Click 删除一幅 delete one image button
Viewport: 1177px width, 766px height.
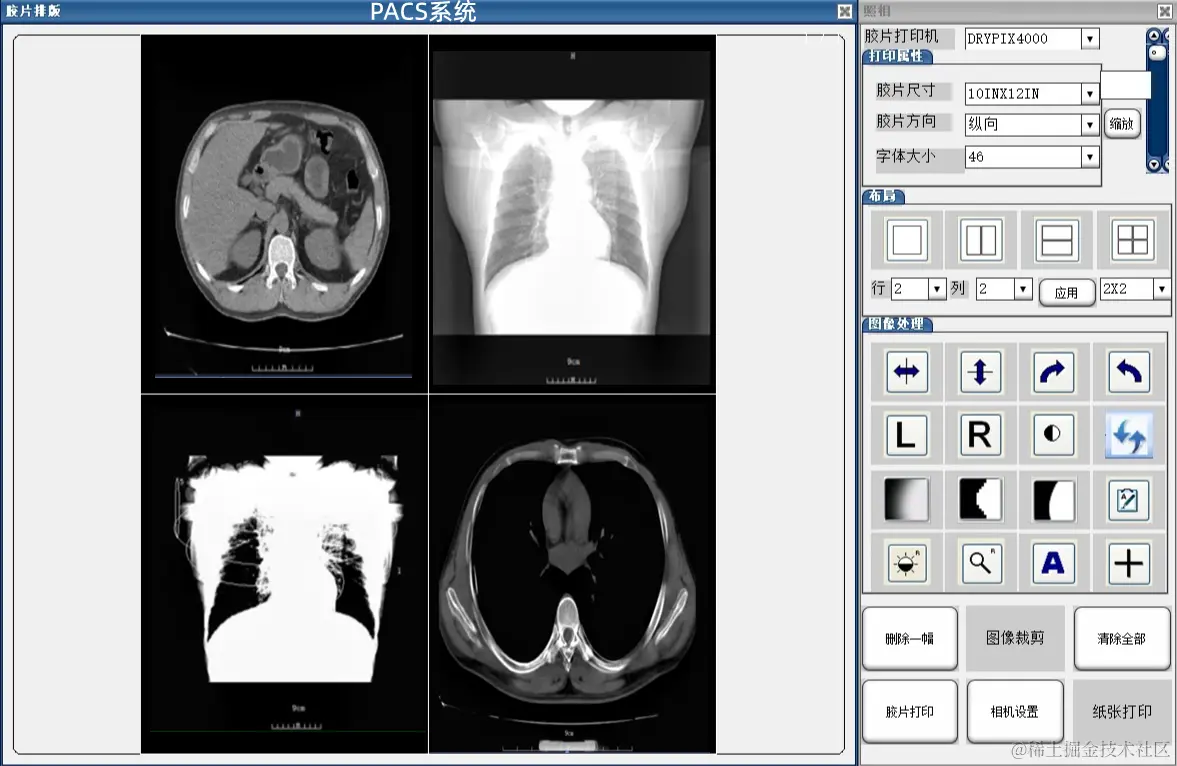[x=910, y=638]
